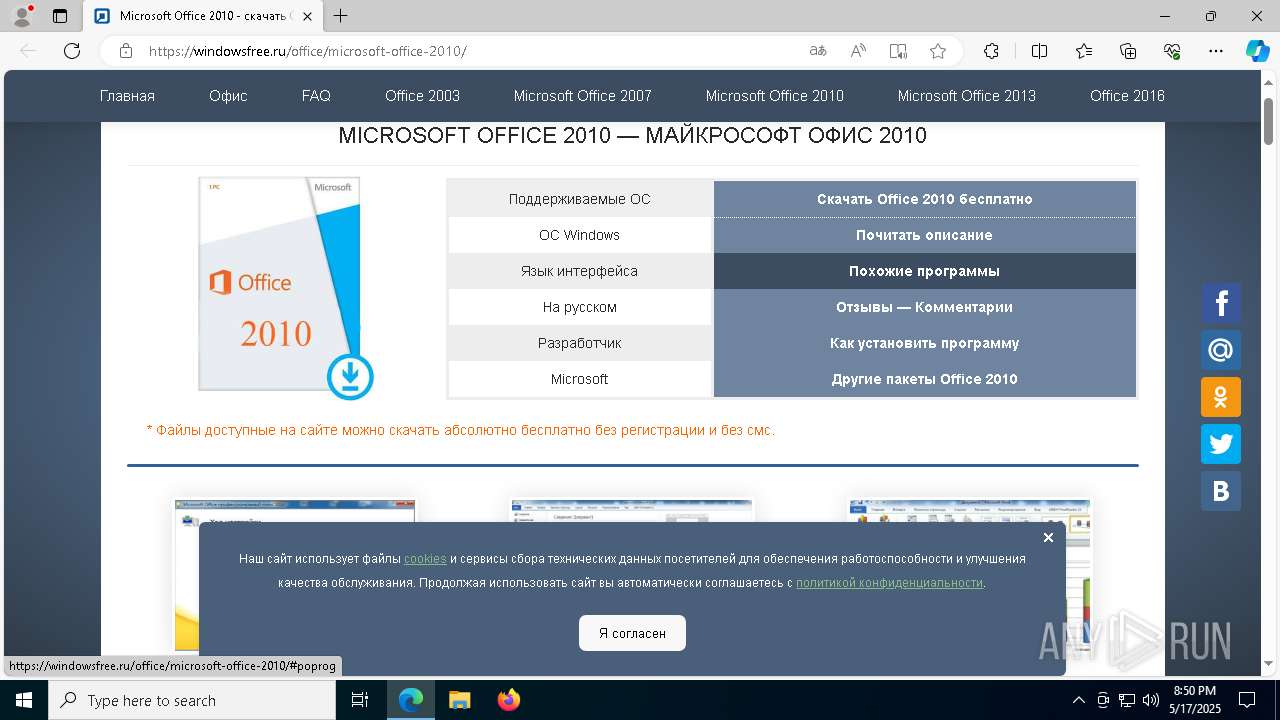Open the cookies link in notice

[425, 558]
